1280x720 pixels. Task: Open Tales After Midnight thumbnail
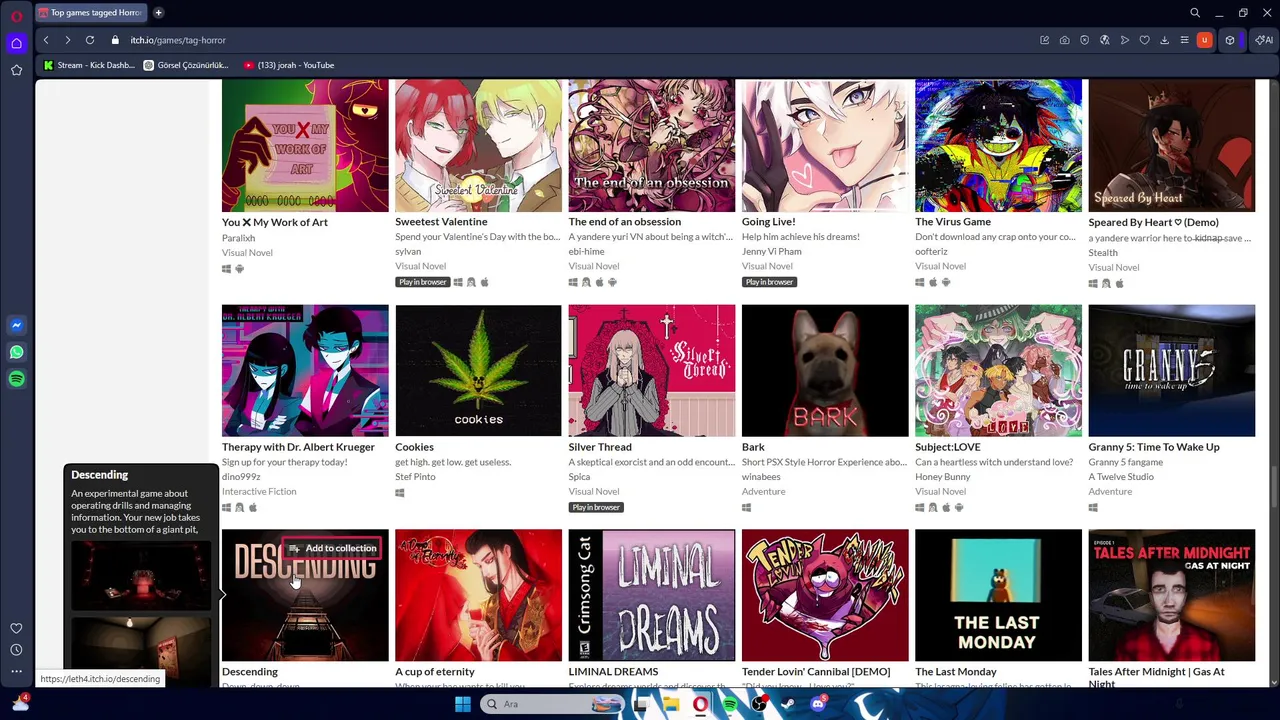point(1172,595)
